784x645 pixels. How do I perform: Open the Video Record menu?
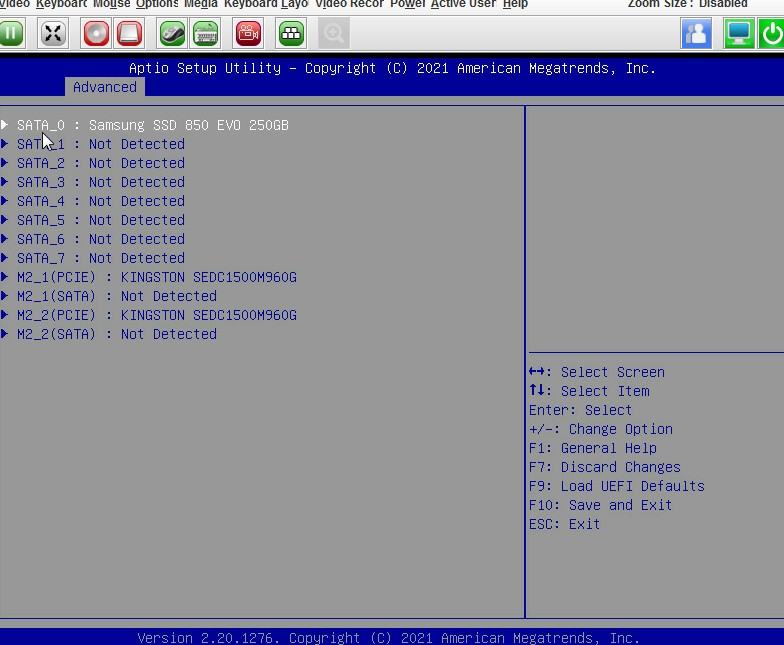[350, 4]
